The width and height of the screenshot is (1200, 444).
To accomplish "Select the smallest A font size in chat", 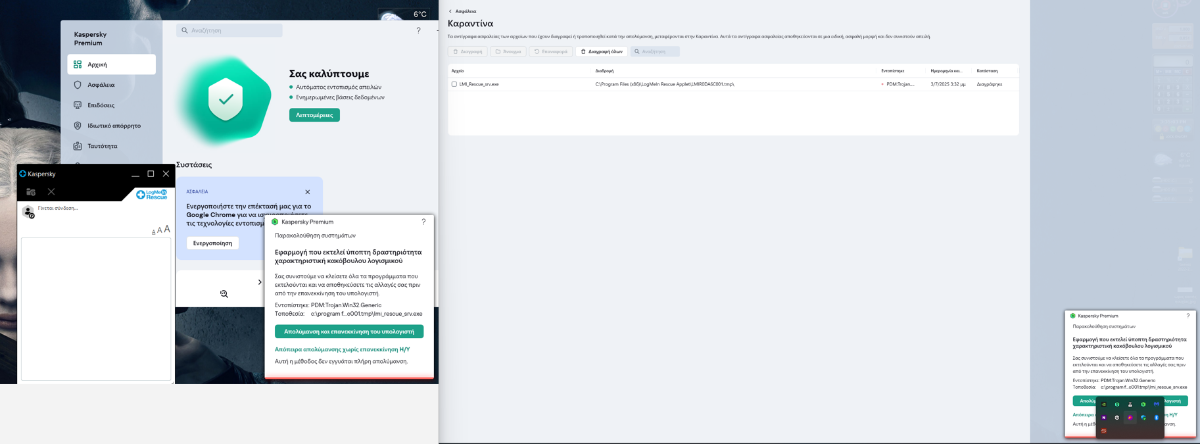I will pyautogui.click(x=153, y=232).
